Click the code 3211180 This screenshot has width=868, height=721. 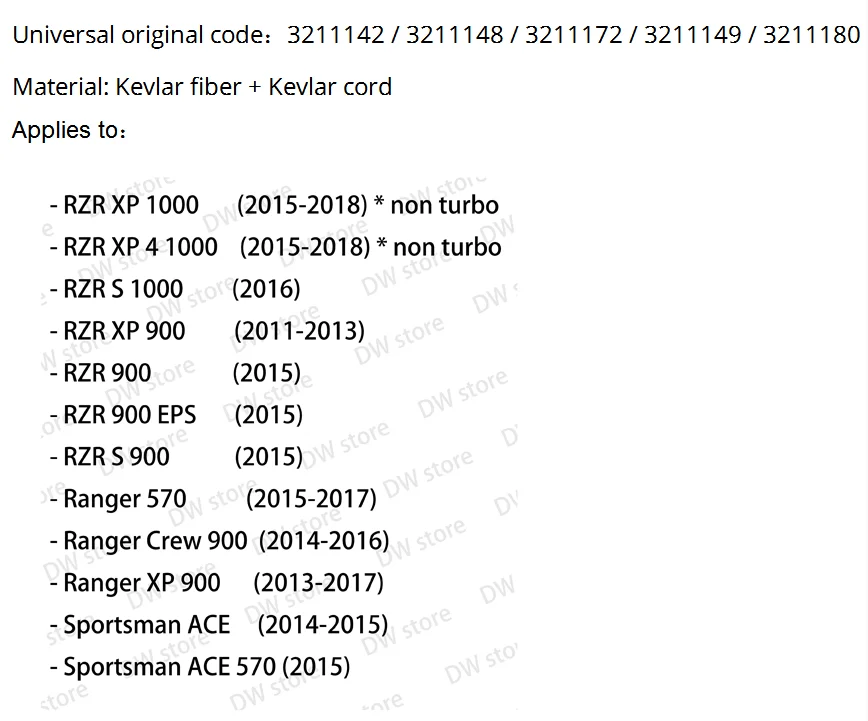pos(812,35)
